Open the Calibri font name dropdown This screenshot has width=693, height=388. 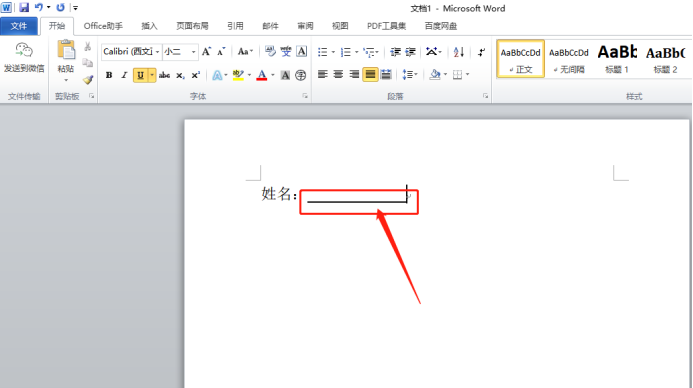point(157,52)
